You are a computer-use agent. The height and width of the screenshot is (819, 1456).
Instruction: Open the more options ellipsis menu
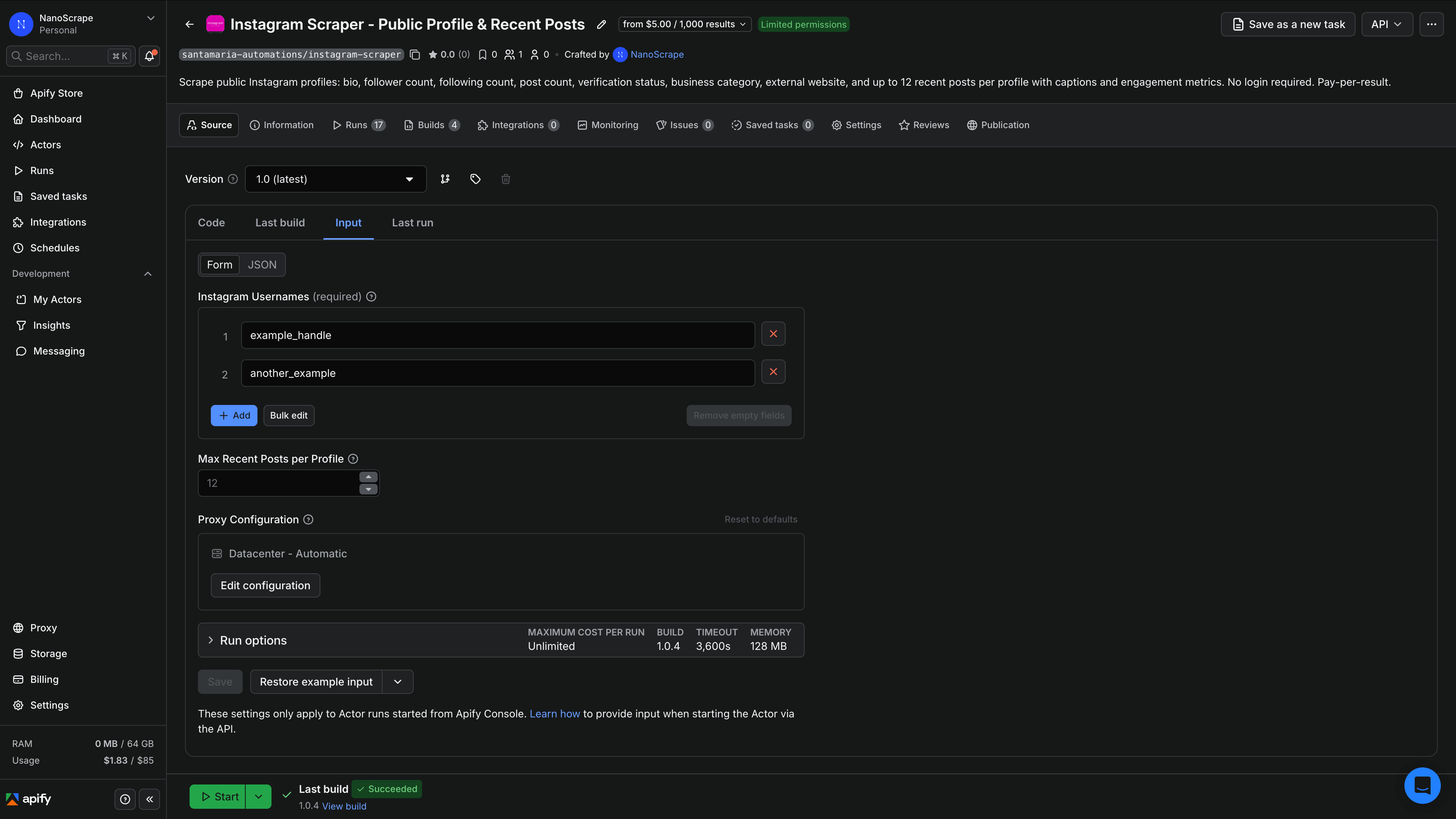coord(1431,24)
